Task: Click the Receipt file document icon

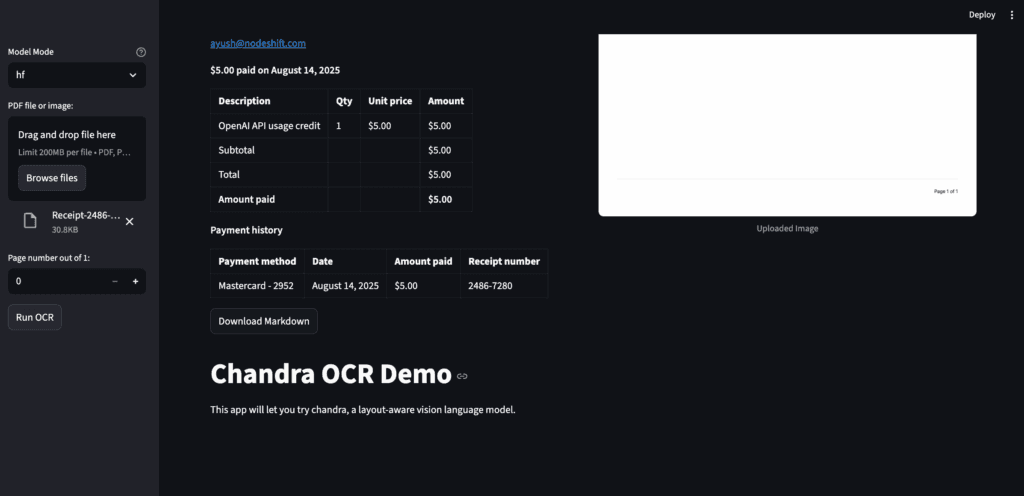Action: tap(31, 221)
